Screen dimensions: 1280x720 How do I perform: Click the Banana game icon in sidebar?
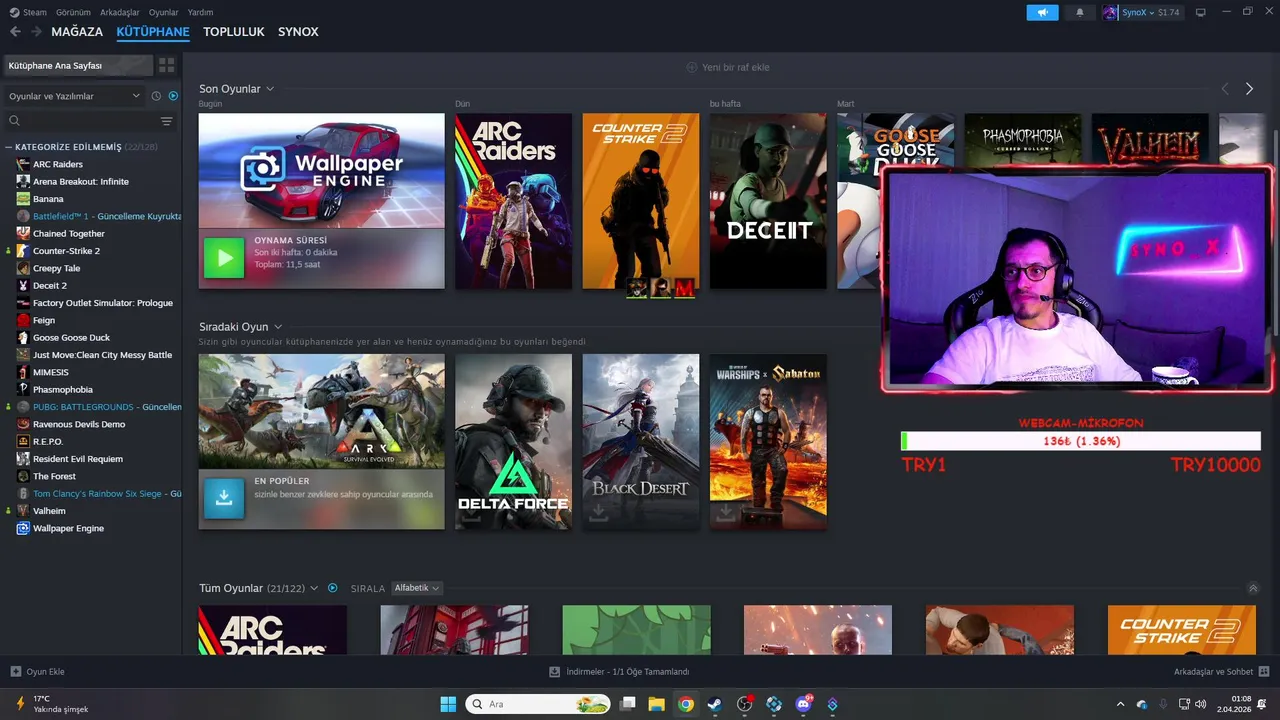(x=23, y=199)
